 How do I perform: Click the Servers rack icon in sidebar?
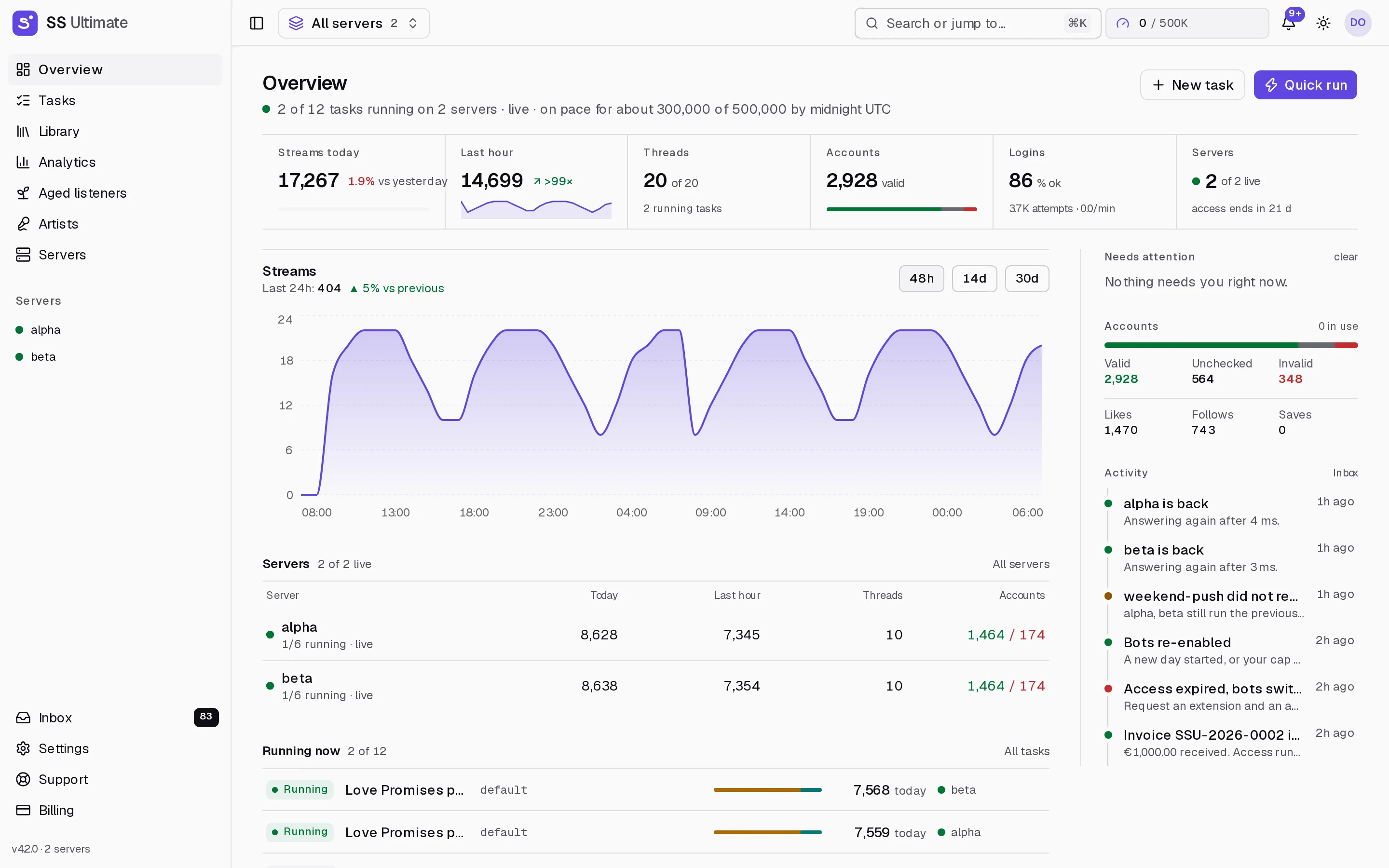23,255
